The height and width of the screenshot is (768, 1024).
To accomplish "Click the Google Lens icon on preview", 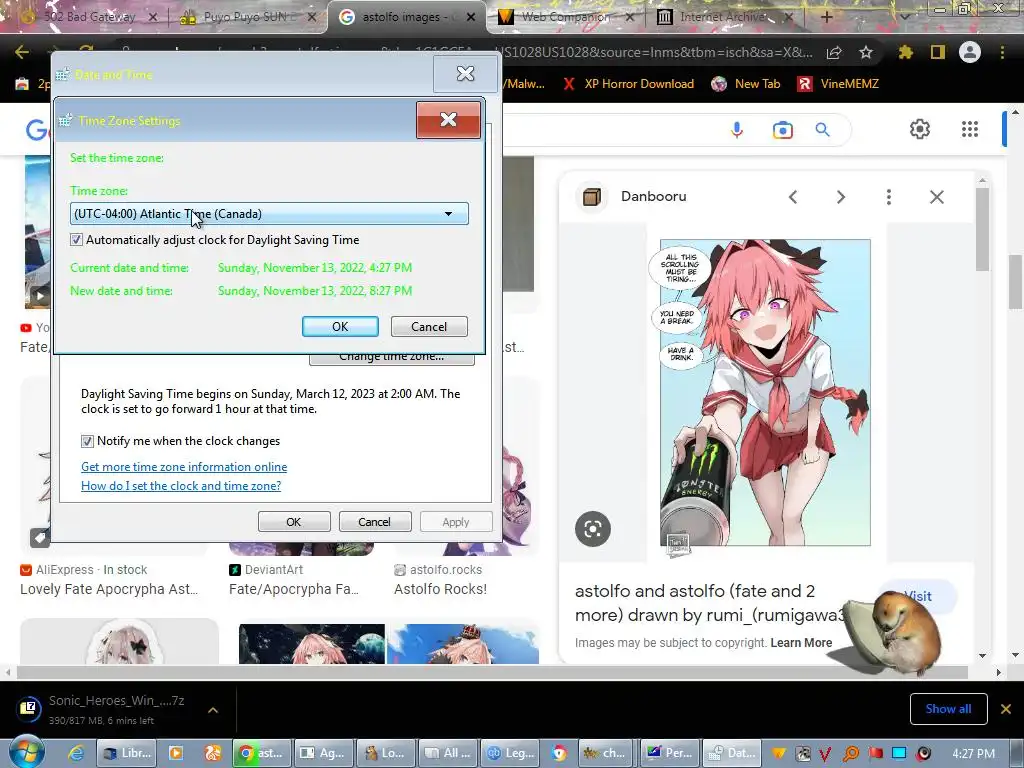I will (x=593, y=529).
